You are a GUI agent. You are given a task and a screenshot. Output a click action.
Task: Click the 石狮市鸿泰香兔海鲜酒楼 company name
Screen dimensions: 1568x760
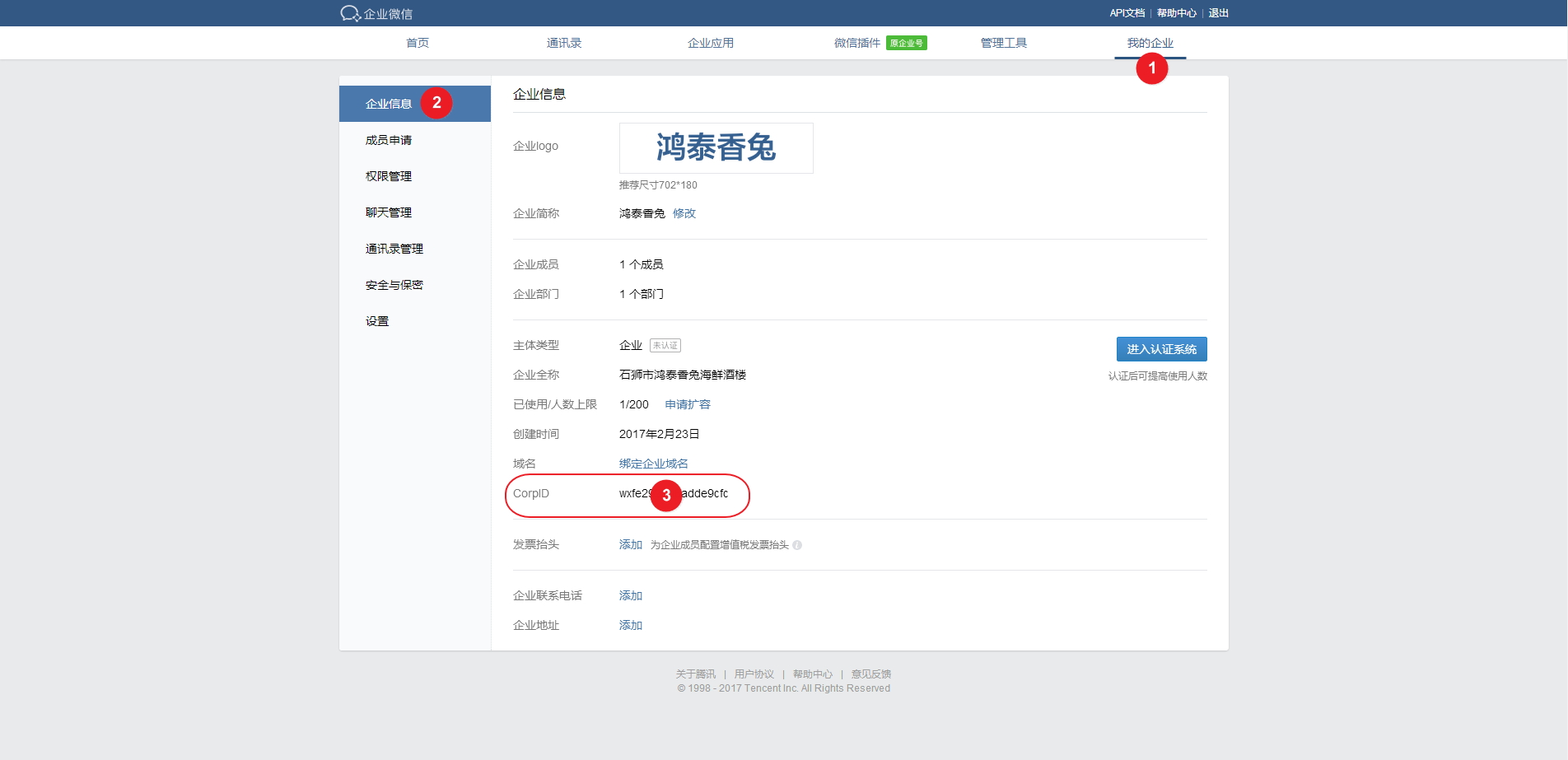point(683,375)
